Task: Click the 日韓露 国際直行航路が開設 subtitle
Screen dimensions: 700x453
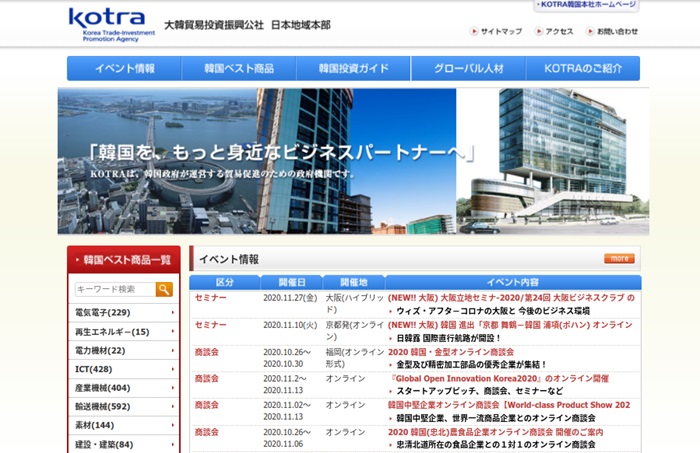Action: 449,338
